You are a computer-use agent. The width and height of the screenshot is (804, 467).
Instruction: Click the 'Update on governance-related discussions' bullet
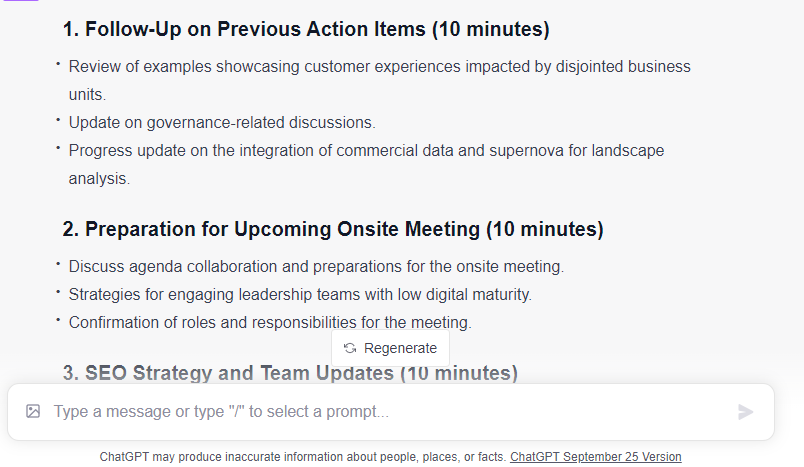(x=222, y=123)
